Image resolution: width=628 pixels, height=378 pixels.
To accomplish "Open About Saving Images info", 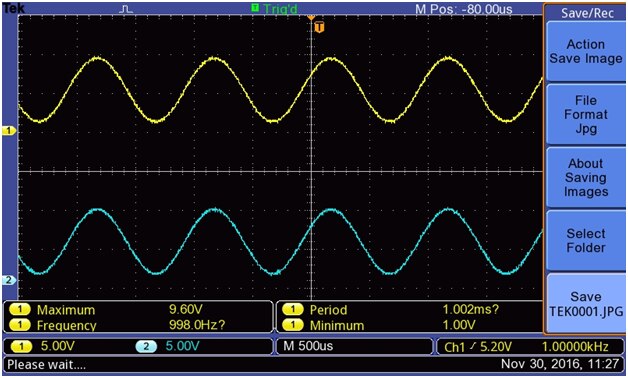I will pos(586,177).
